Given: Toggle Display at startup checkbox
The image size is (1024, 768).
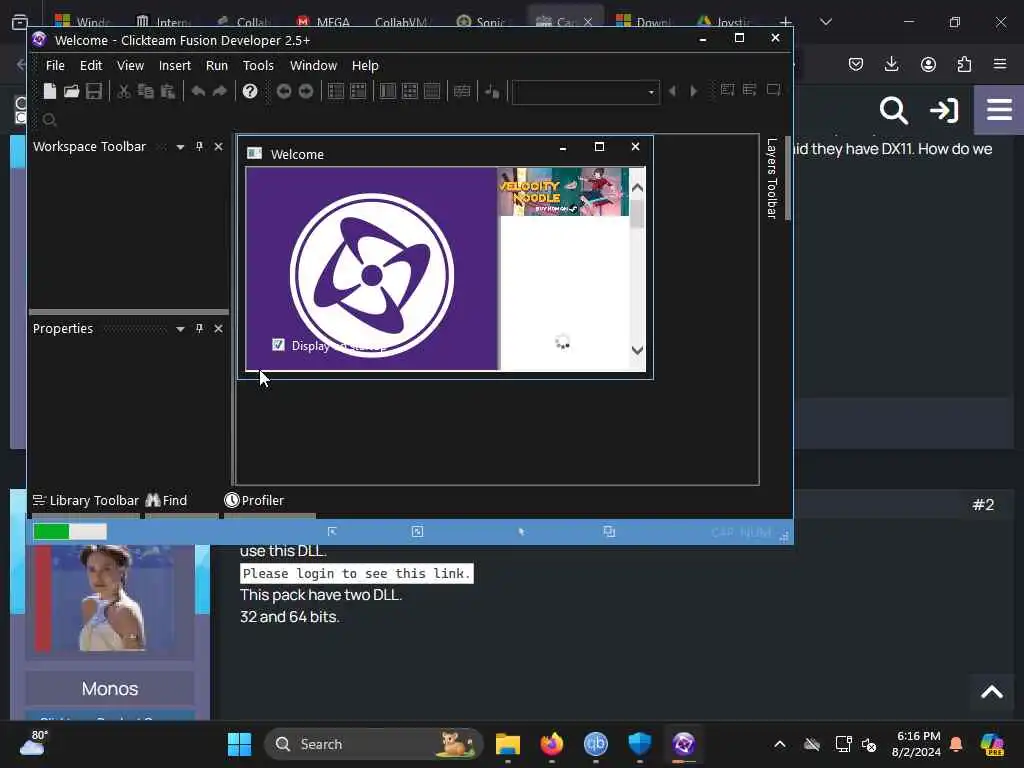Looking at the screenshot, I should tap(278, 345).
